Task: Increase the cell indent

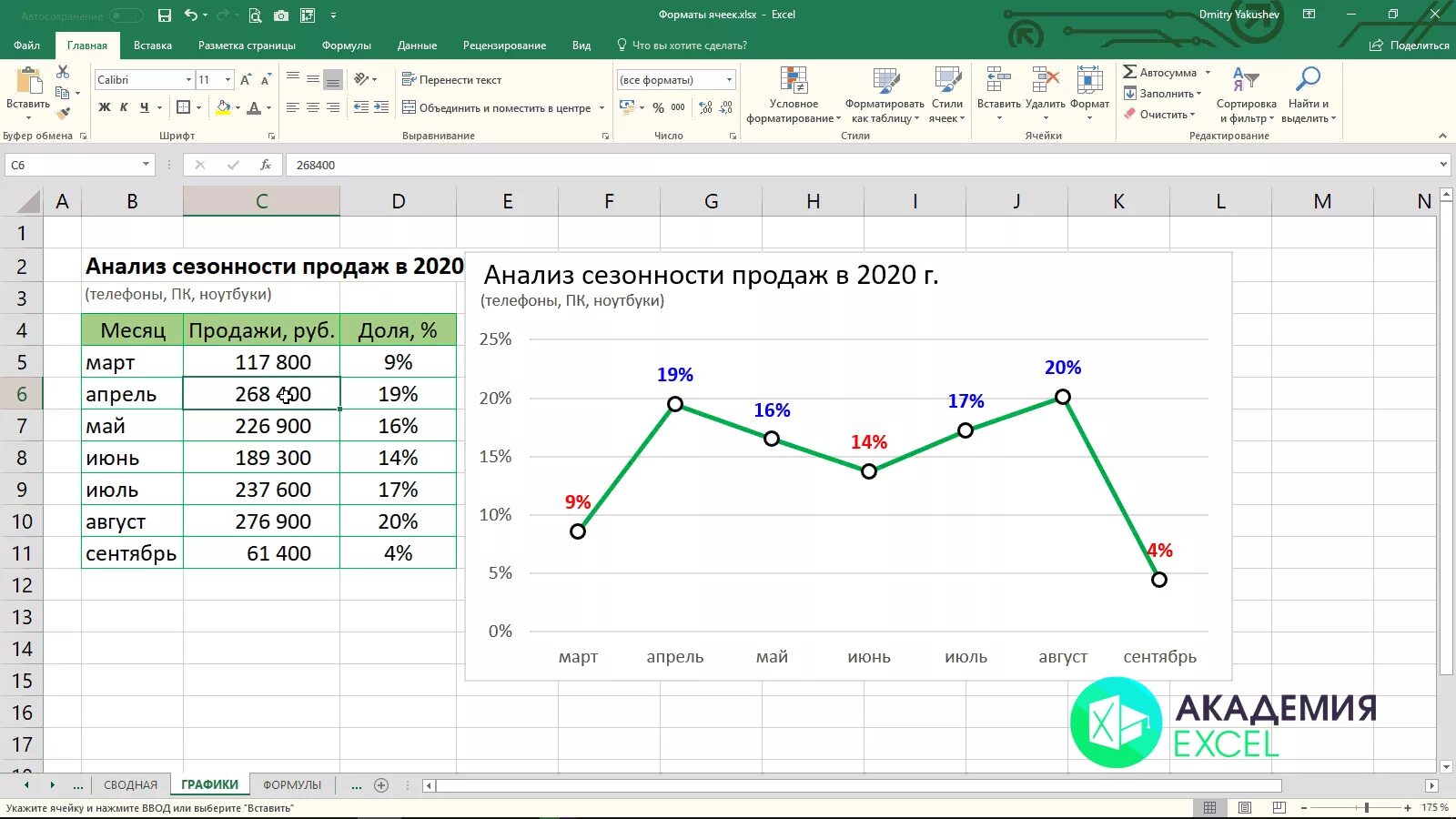Action: pos(381,107)
